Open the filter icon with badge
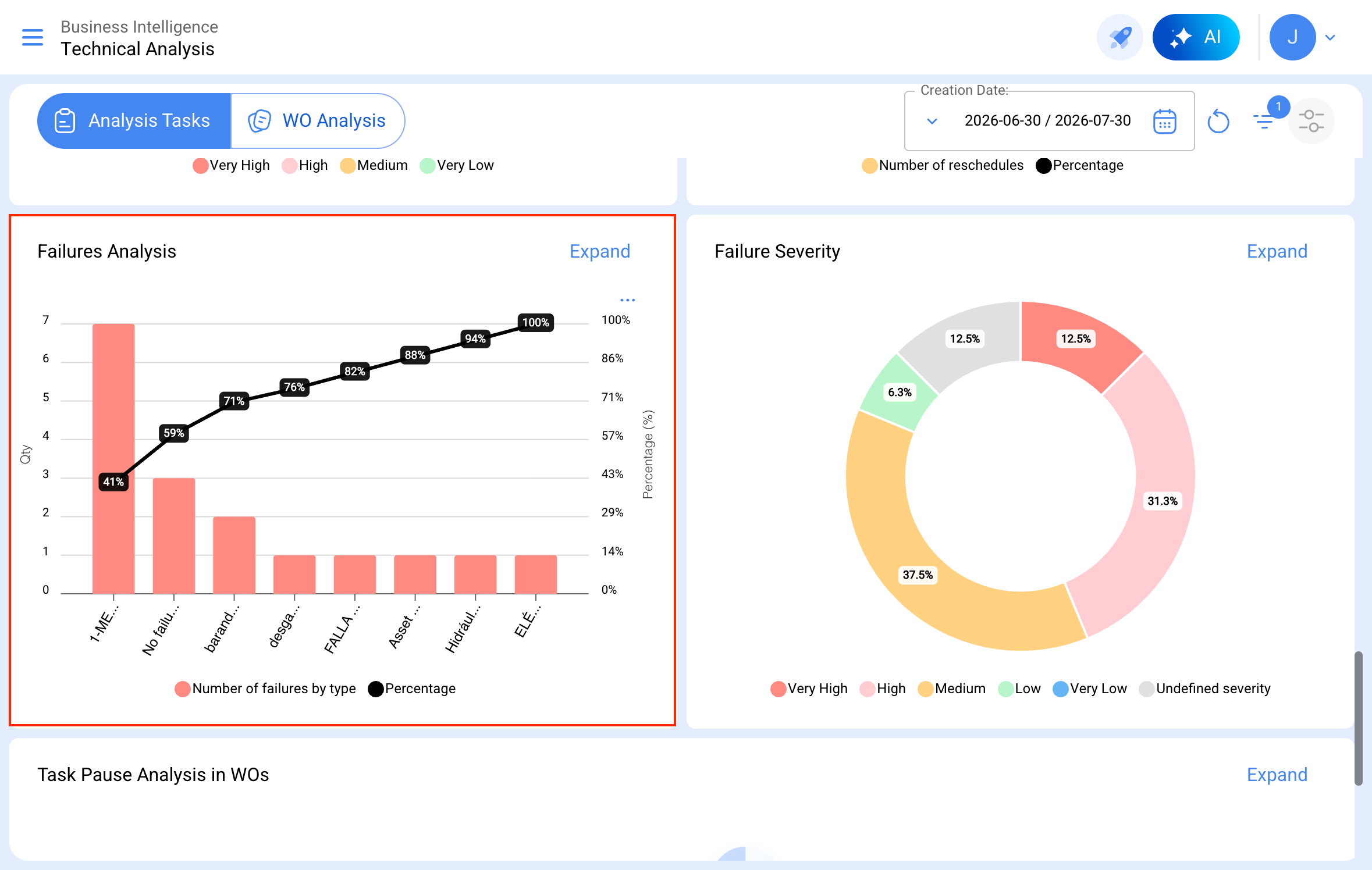 [1266, 119]
